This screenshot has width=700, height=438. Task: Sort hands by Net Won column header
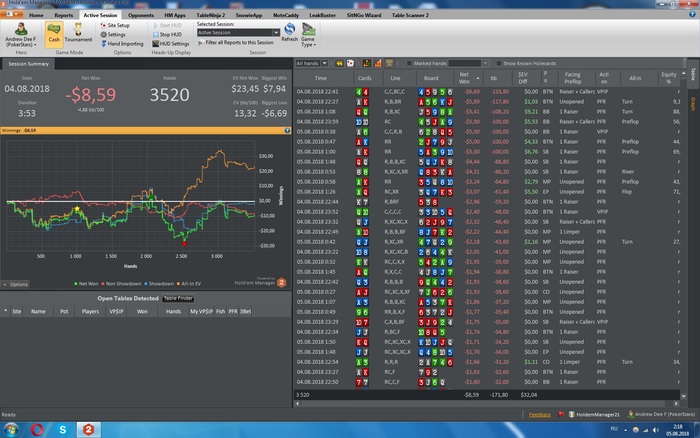click(464, 76)
